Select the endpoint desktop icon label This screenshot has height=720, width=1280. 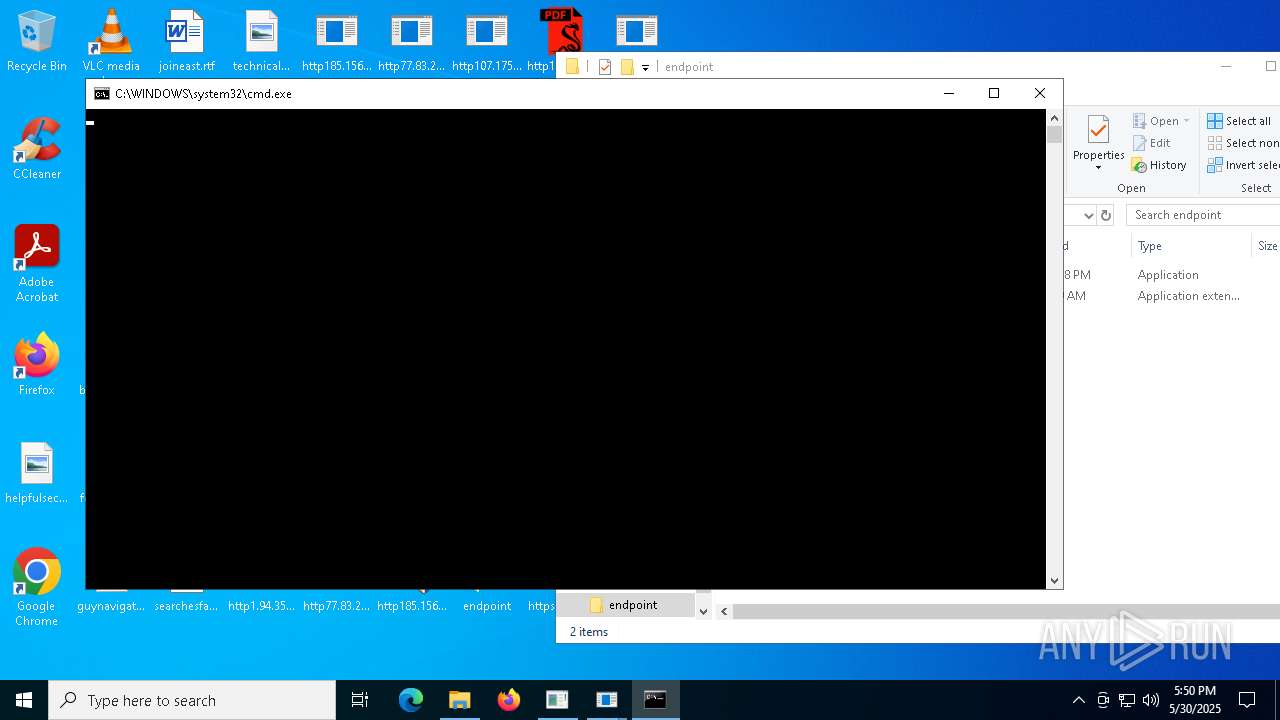(487, 606)
